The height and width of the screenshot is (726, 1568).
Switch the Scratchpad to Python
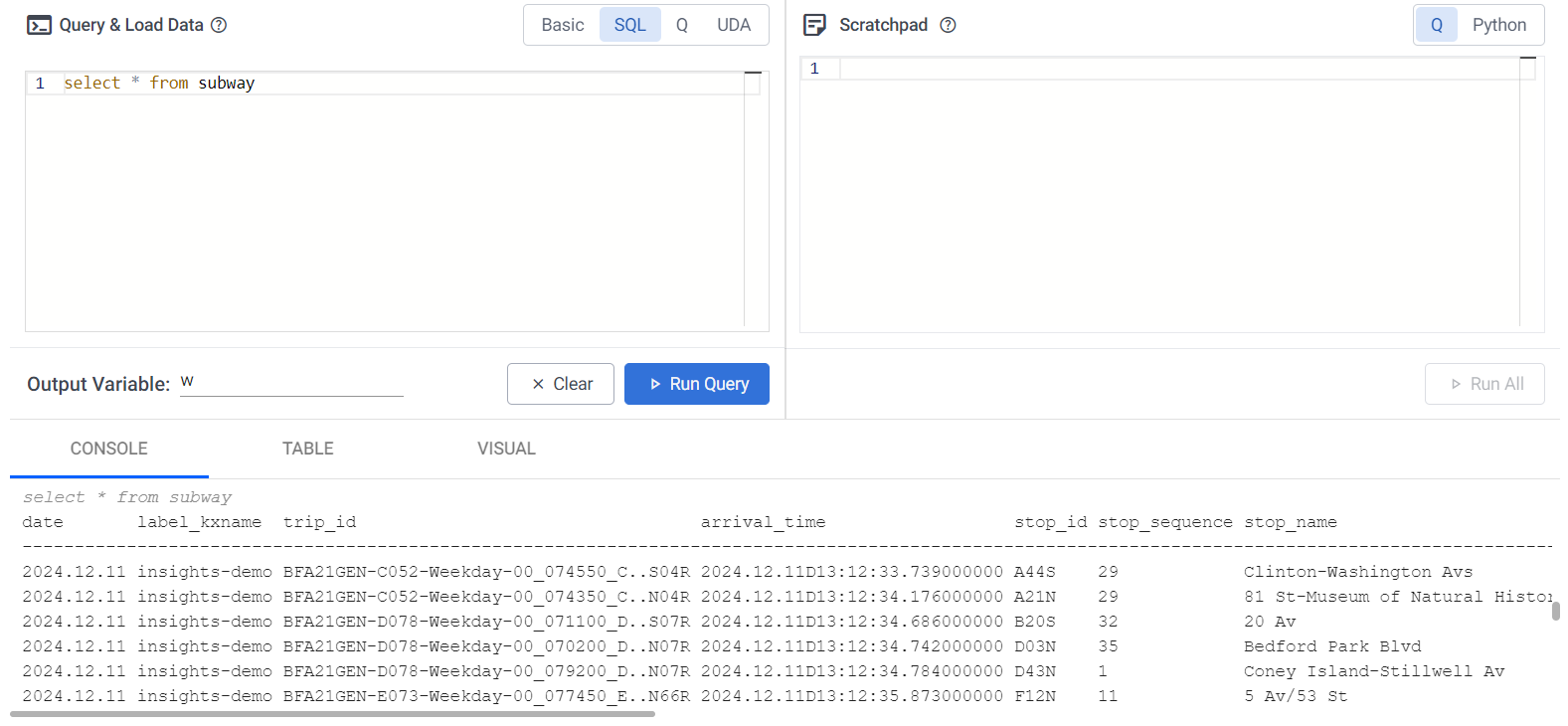coord(1499,24)
